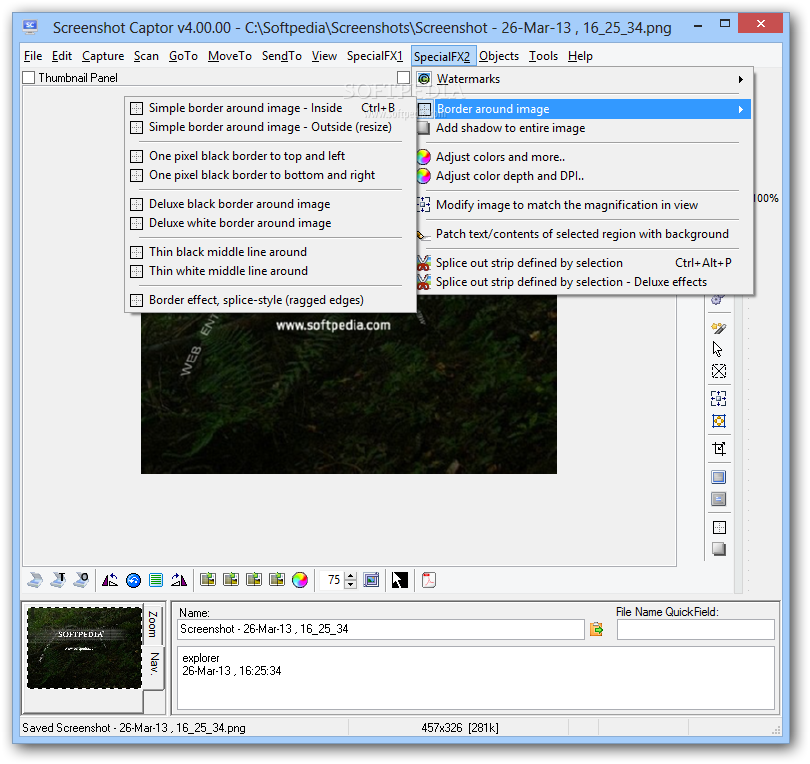Click the blue frame with orange handles icon
810x764 pixels.
pos(719,421)
